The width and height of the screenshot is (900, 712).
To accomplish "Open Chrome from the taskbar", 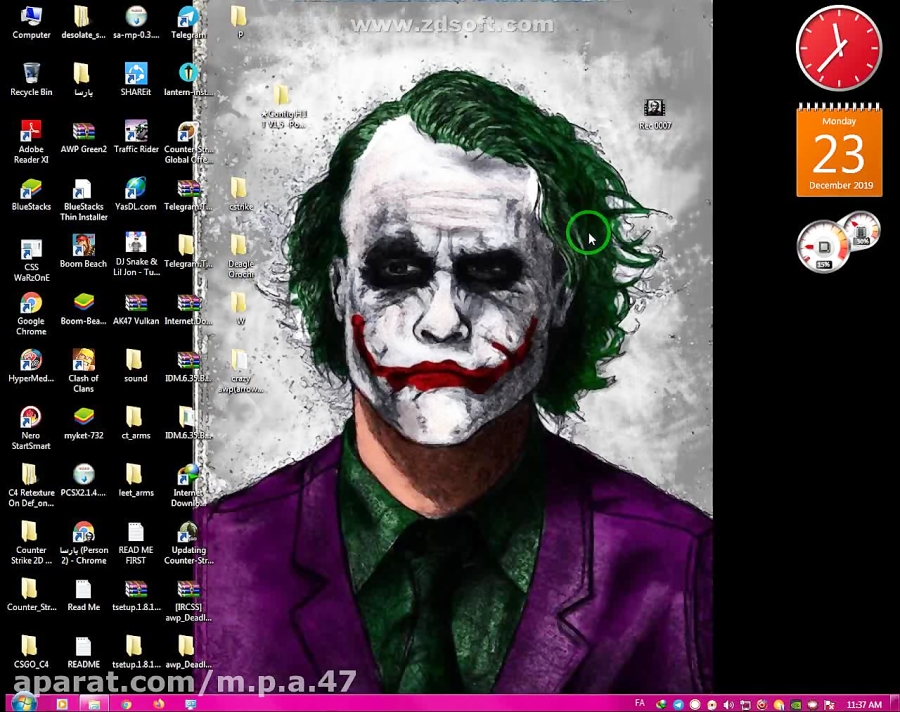I will coord(126,704).
